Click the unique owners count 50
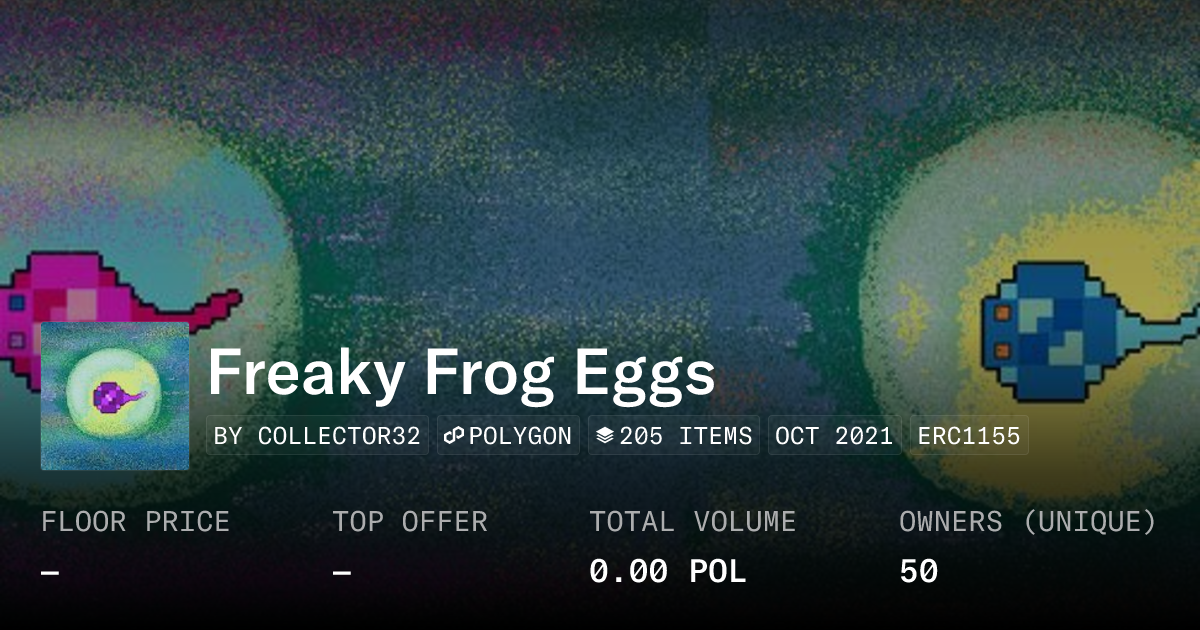This screenshot has width=1200, height=630. (918, 571)
